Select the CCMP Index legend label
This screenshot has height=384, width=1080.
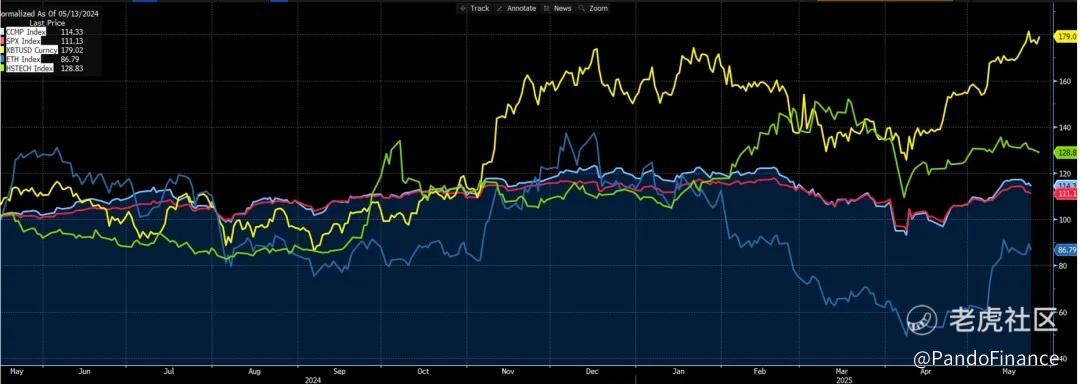(x=25, y=32)
